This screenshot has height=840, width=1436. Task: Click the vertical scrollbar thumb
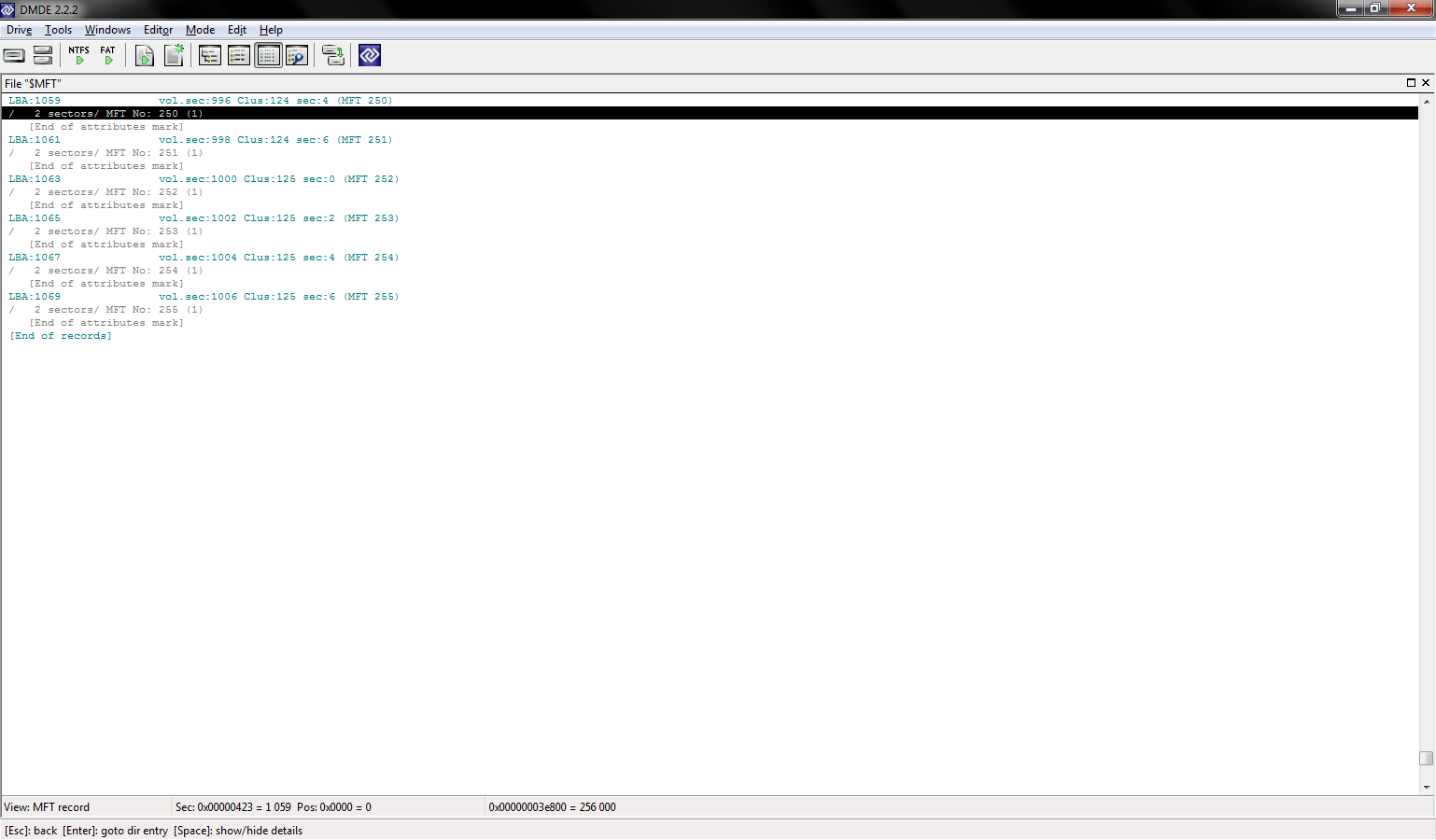click(1427, 758)
